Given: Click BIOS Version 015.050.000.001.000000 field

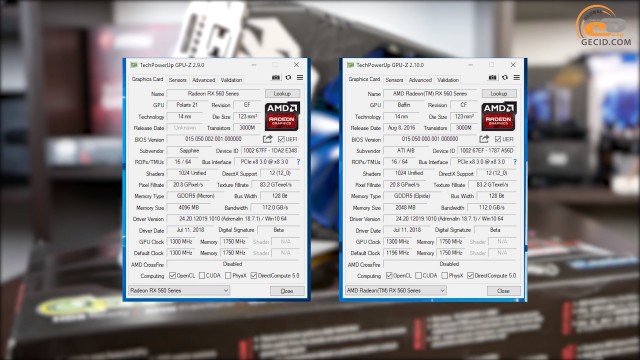Looking at the screenshot, I should tap(430, 139).
